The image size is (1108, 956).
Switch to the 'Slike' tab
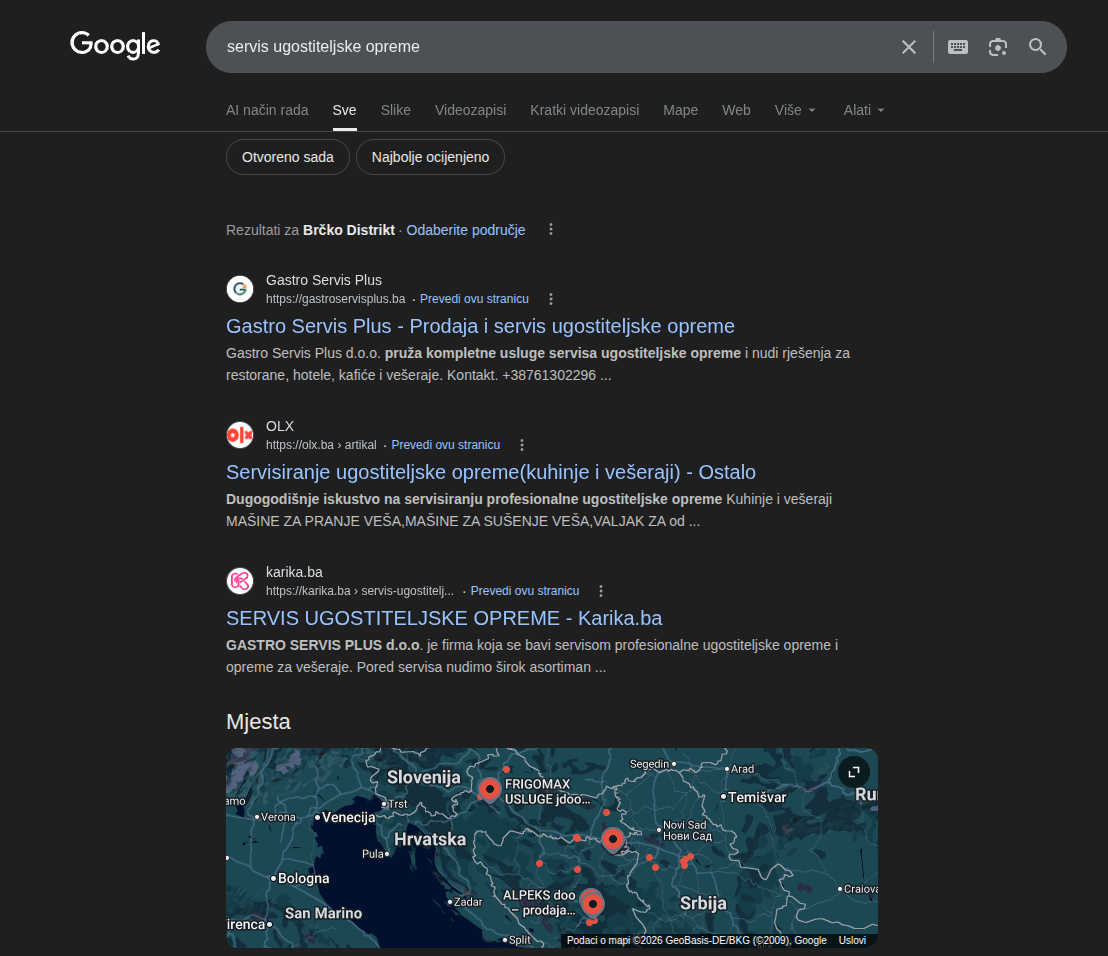(395, 110)
